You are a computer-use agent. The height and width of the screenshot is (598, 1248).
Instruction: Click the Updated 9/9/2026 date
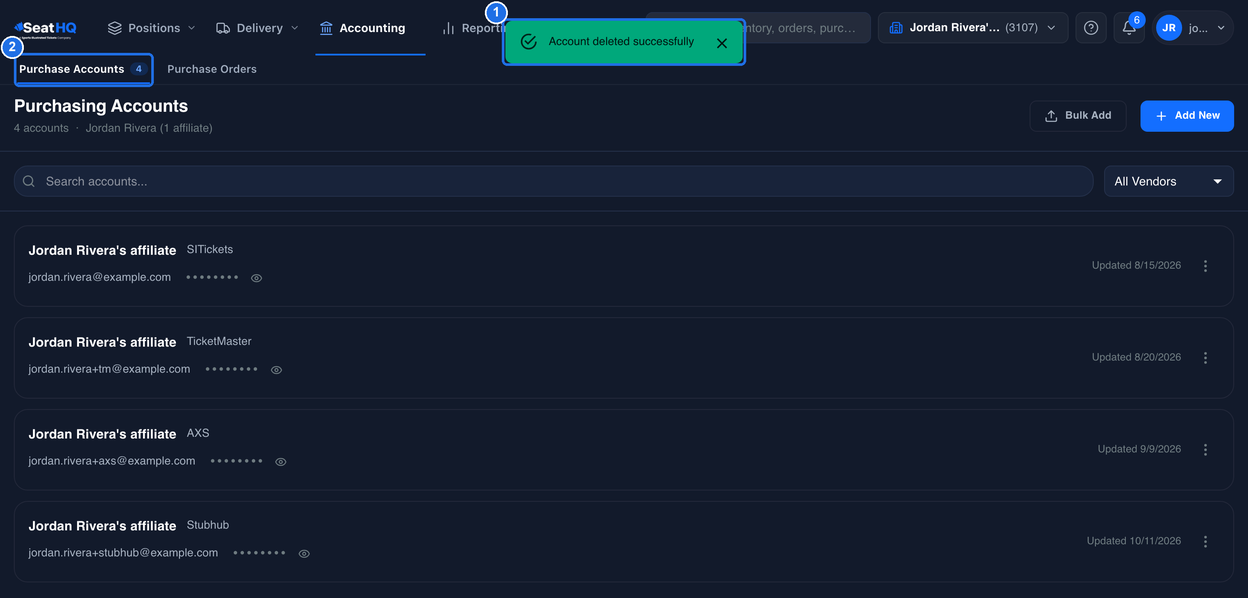point(1139,450)
